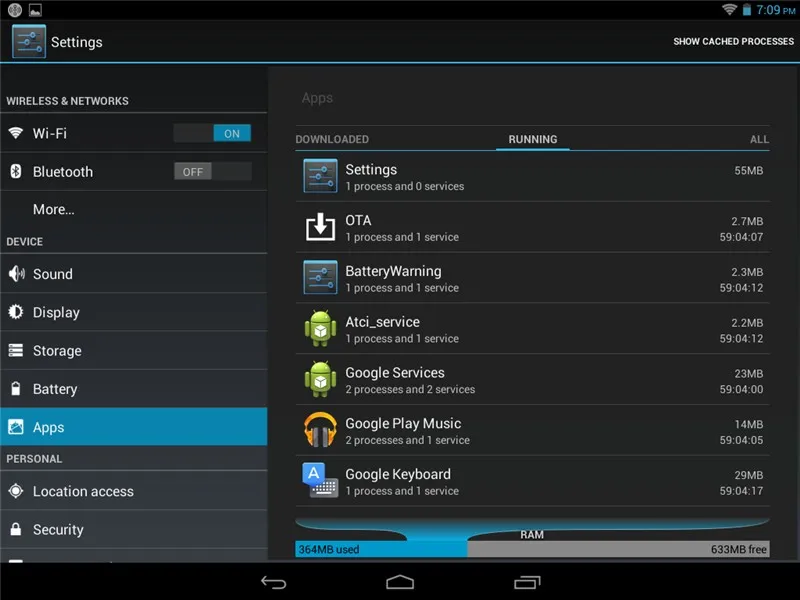Tap the Atci_service android icon

[x=320, y=329]
